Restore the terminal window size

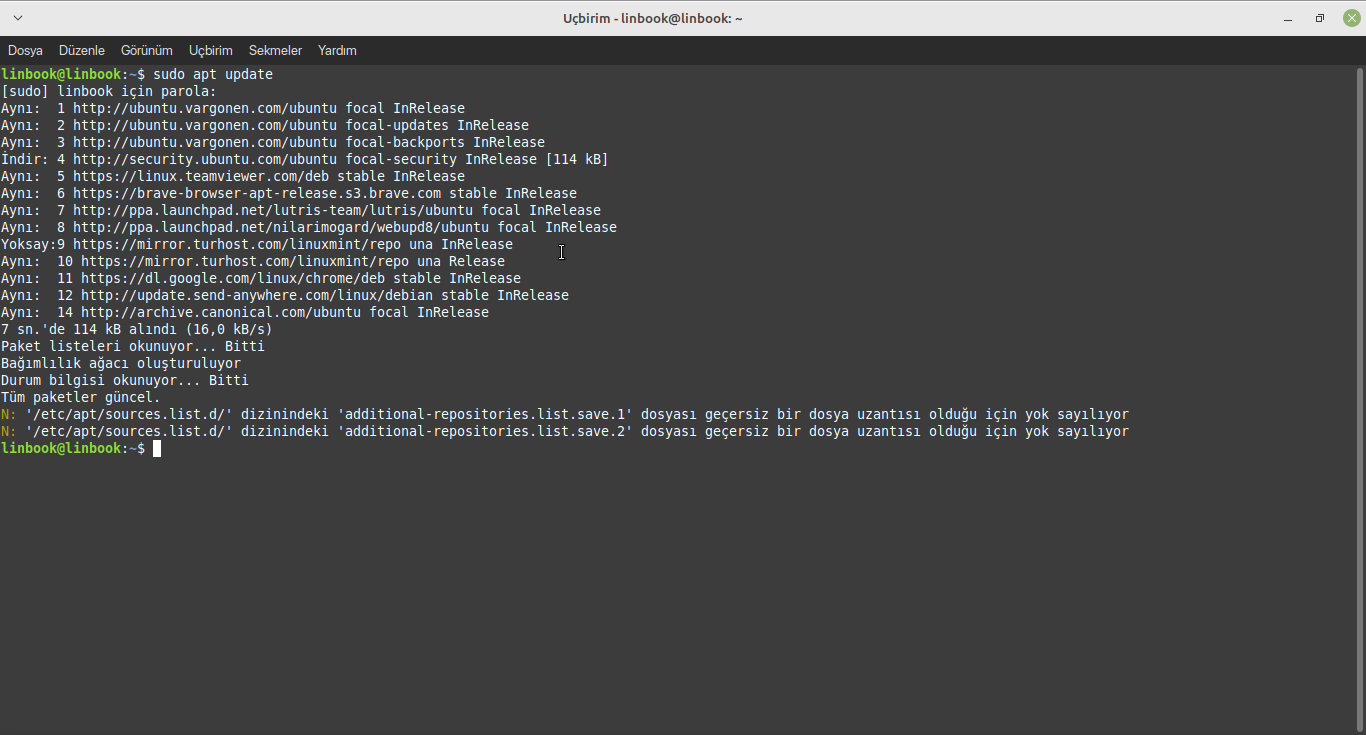[1320, 18]
